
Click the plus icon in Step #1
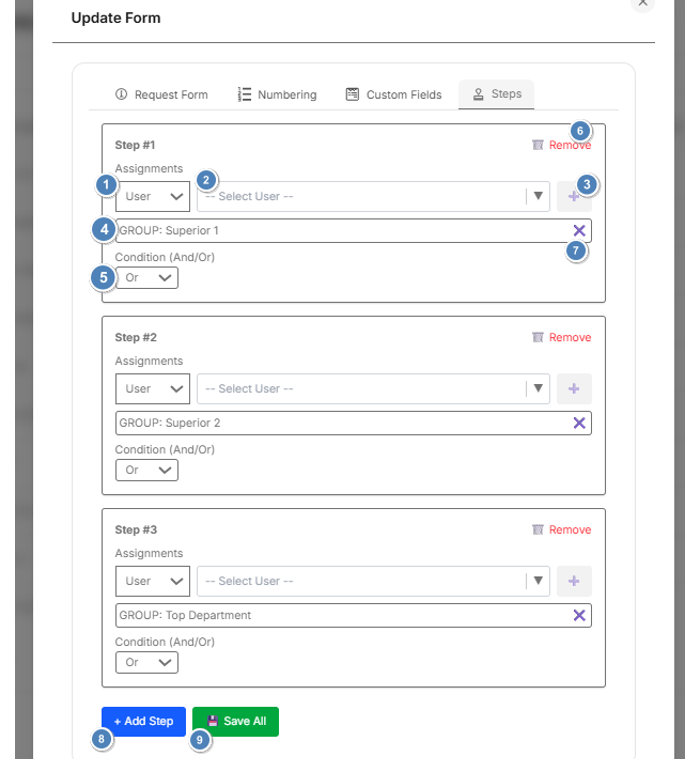pos(574,197)
